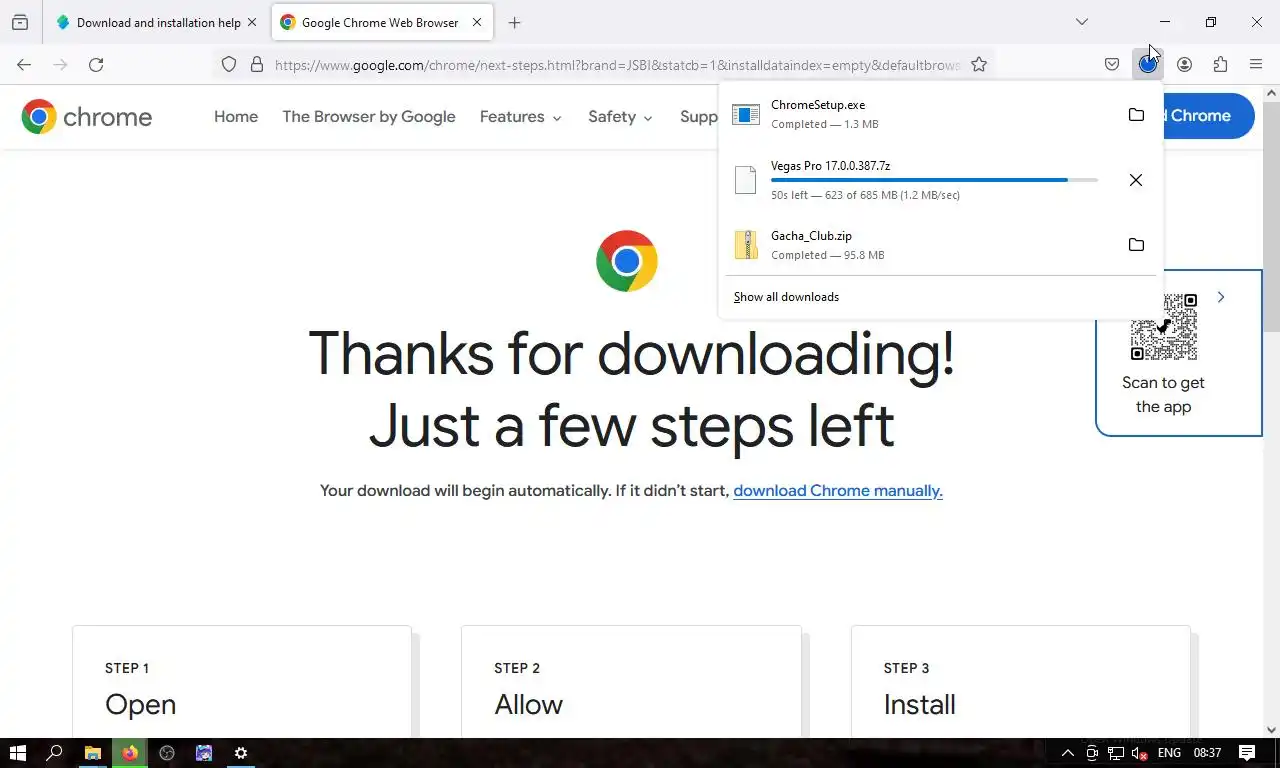Close the Download and installation help tab
This screenshot has width=1280, height=768.
252,22
